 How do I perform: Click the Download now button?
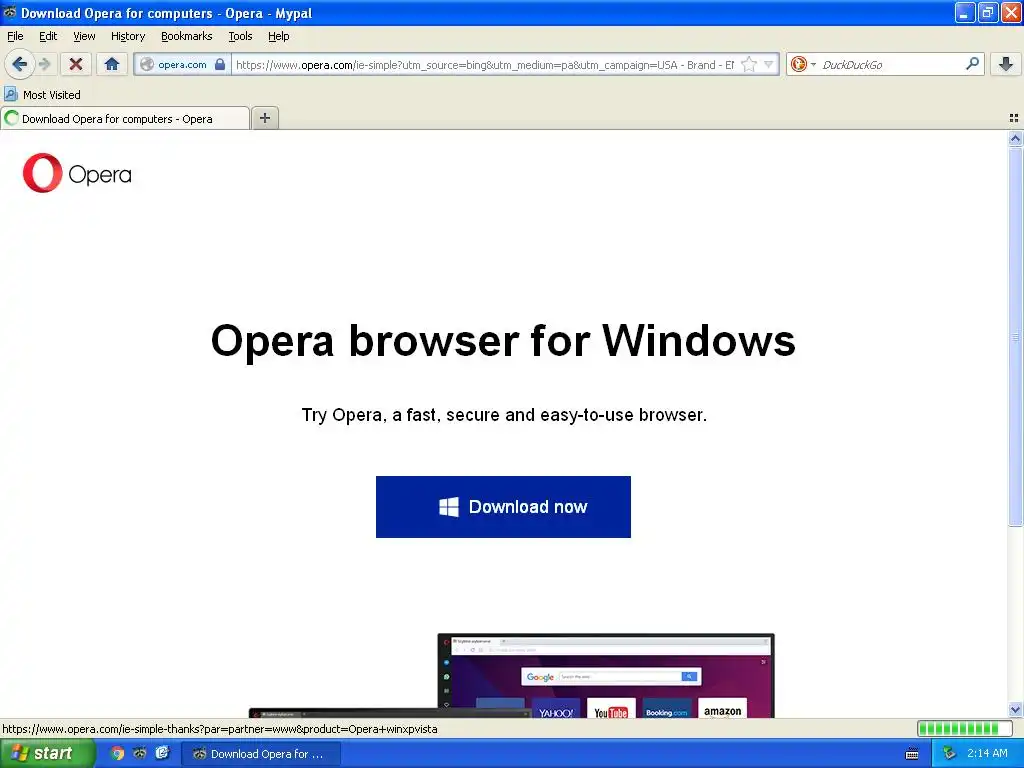(x=503, y=507)
